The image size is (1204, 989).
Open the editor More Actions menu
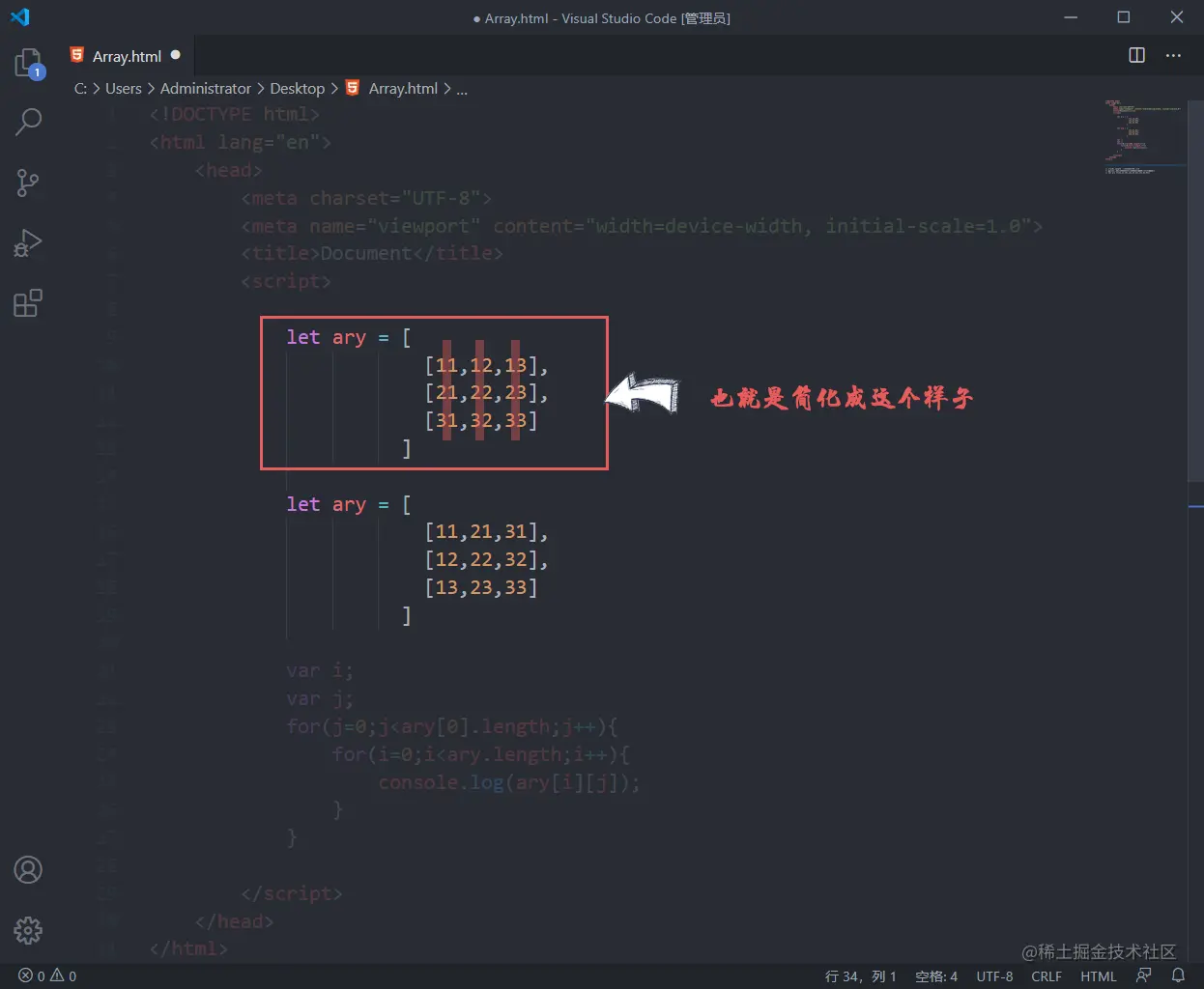tap(1173, 55)
